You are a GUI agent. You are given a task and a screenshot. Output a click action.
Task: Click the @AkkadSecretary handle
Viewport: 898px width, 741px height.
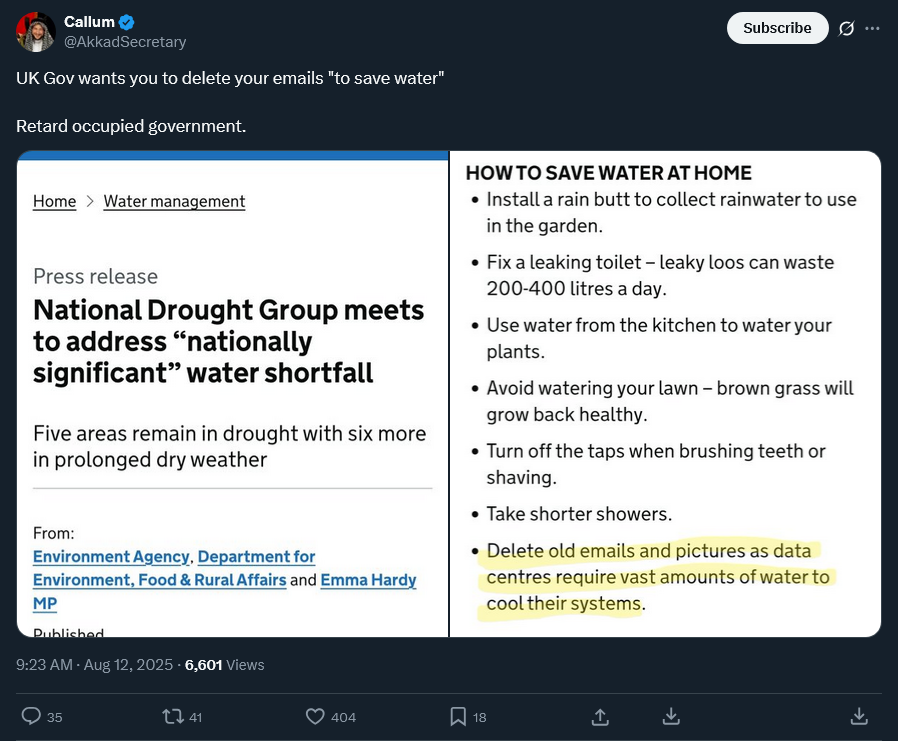125,42
